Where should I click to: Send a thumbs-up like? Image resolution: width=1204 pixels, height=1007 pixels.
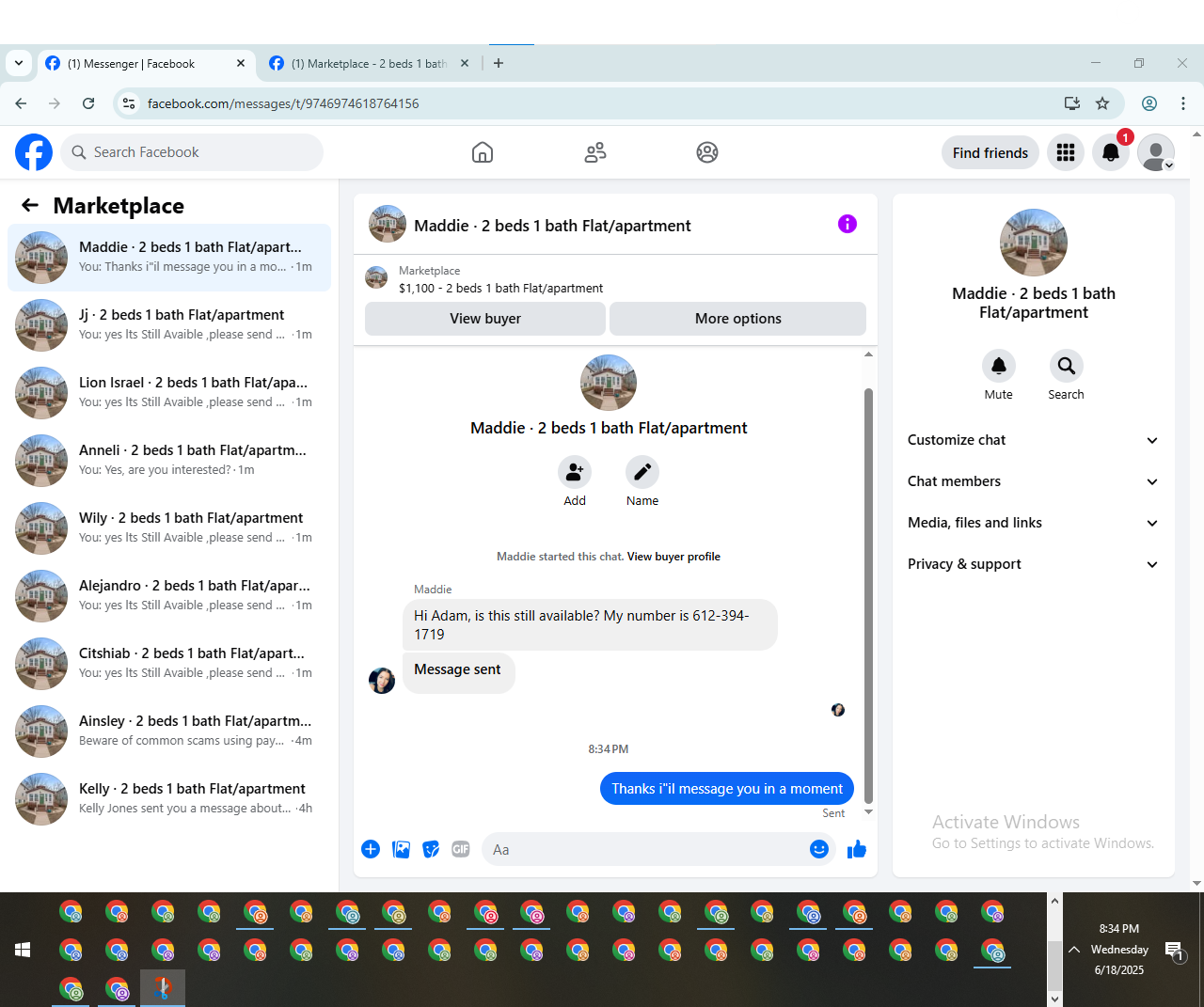click(857, 850)
